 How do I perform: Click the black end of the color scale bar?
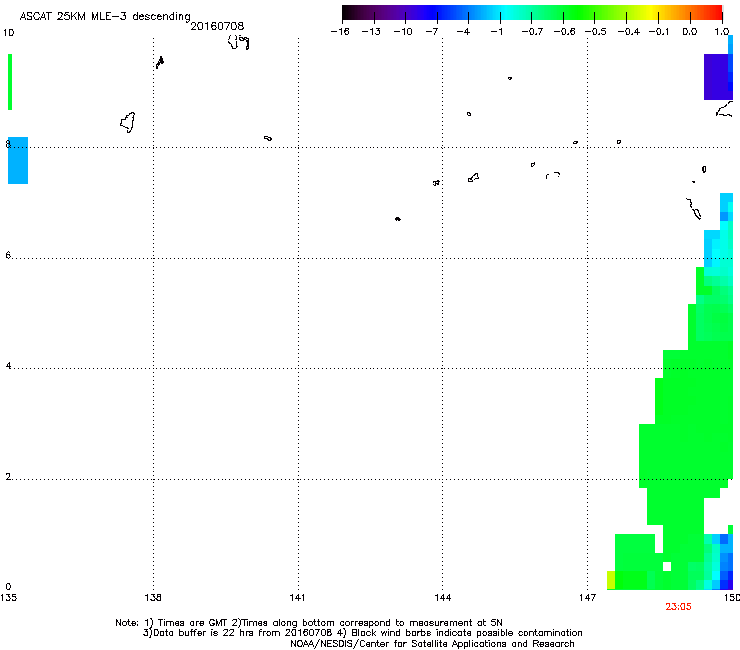click(x=348, y=13)
